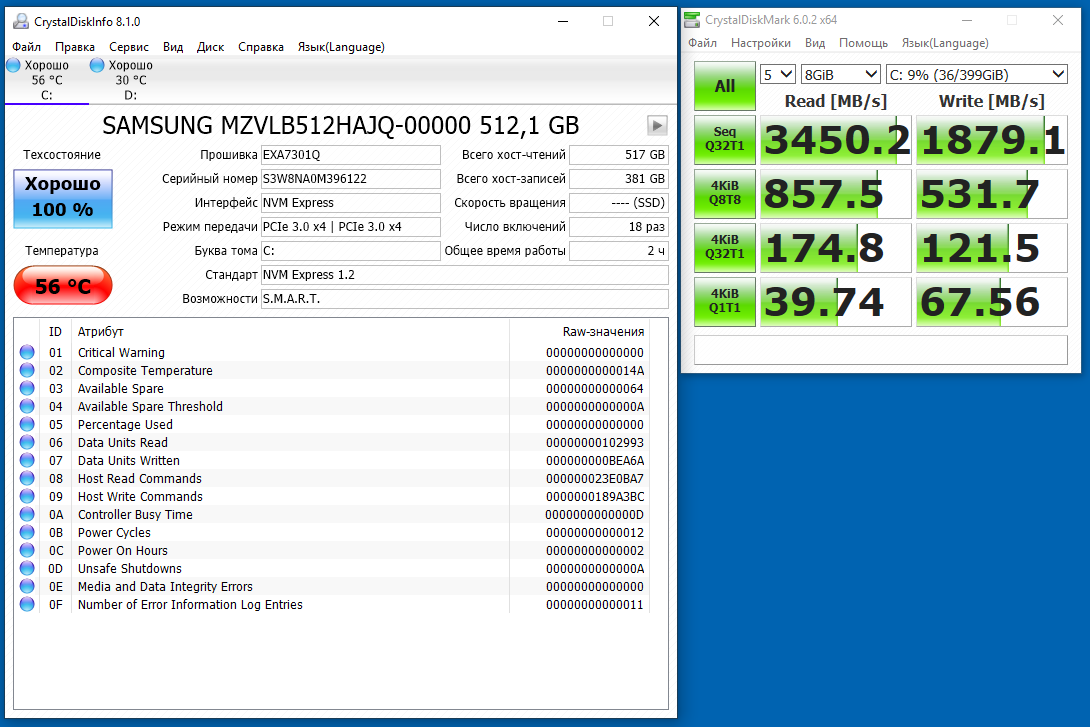Screen dimensions: 1090x727
Task: Click status orb for Percentage Used row
Action: [x=27, y=425]
